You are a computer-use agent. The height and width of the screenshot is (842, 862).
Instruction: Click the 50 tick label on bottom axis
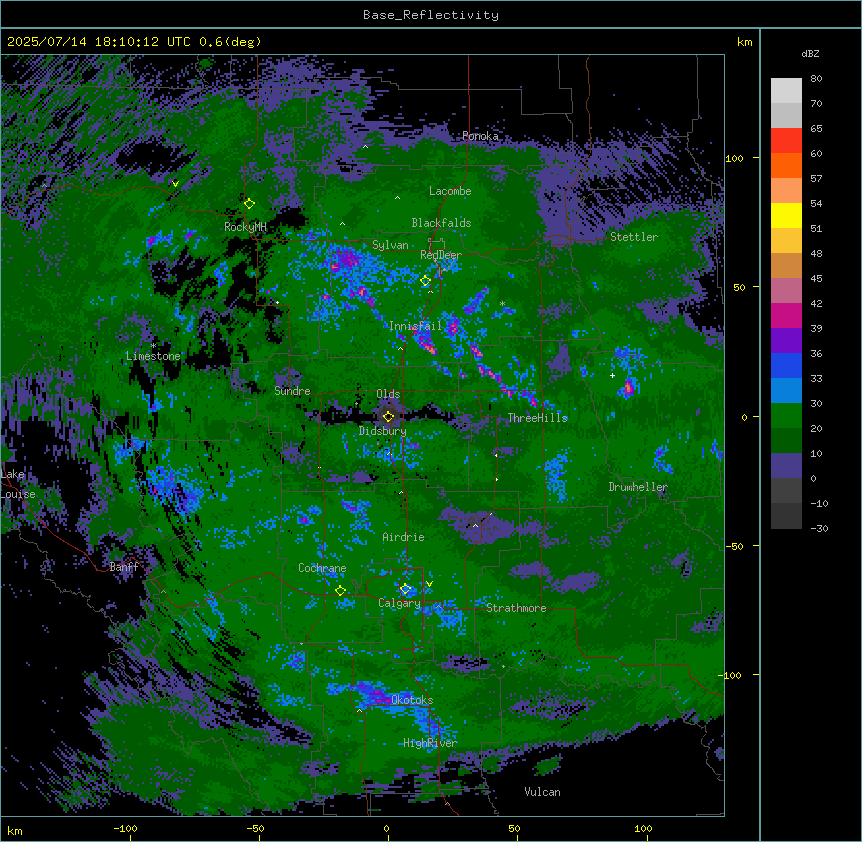[x=514, y=828]
